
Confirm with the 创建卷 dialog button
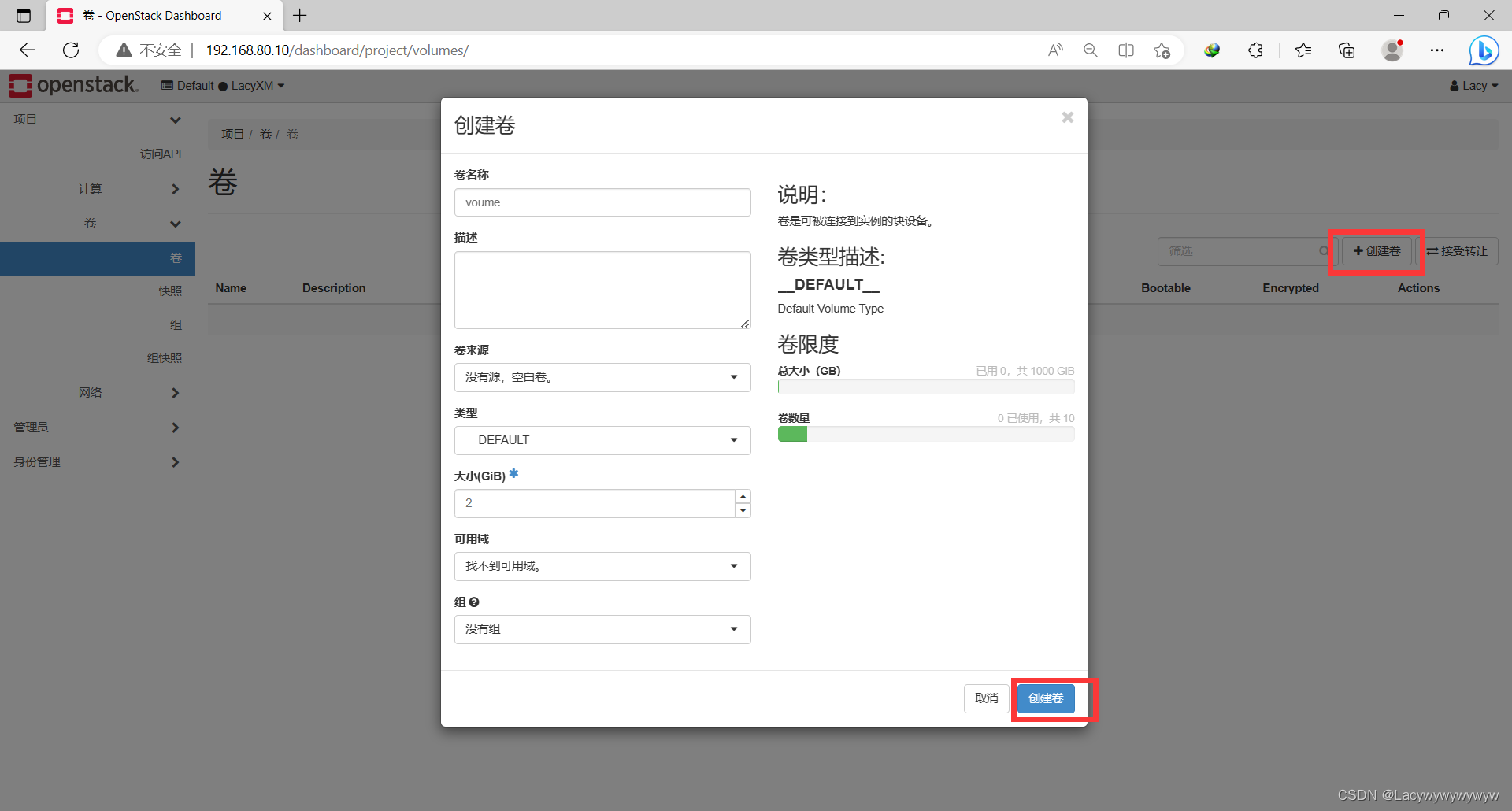click(x=1046, y=698)
